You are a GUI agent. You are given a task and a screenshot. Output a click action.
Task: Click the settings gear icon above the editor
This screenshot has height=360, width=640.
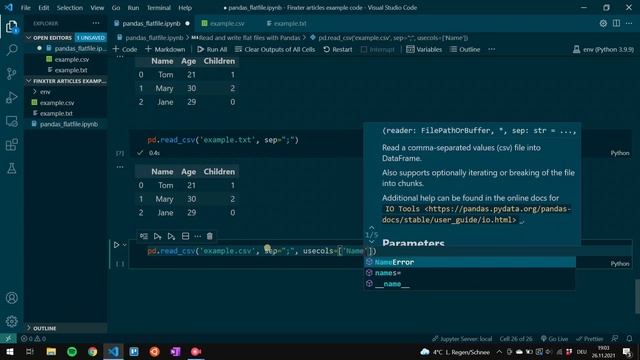click(x=603, y=23)
